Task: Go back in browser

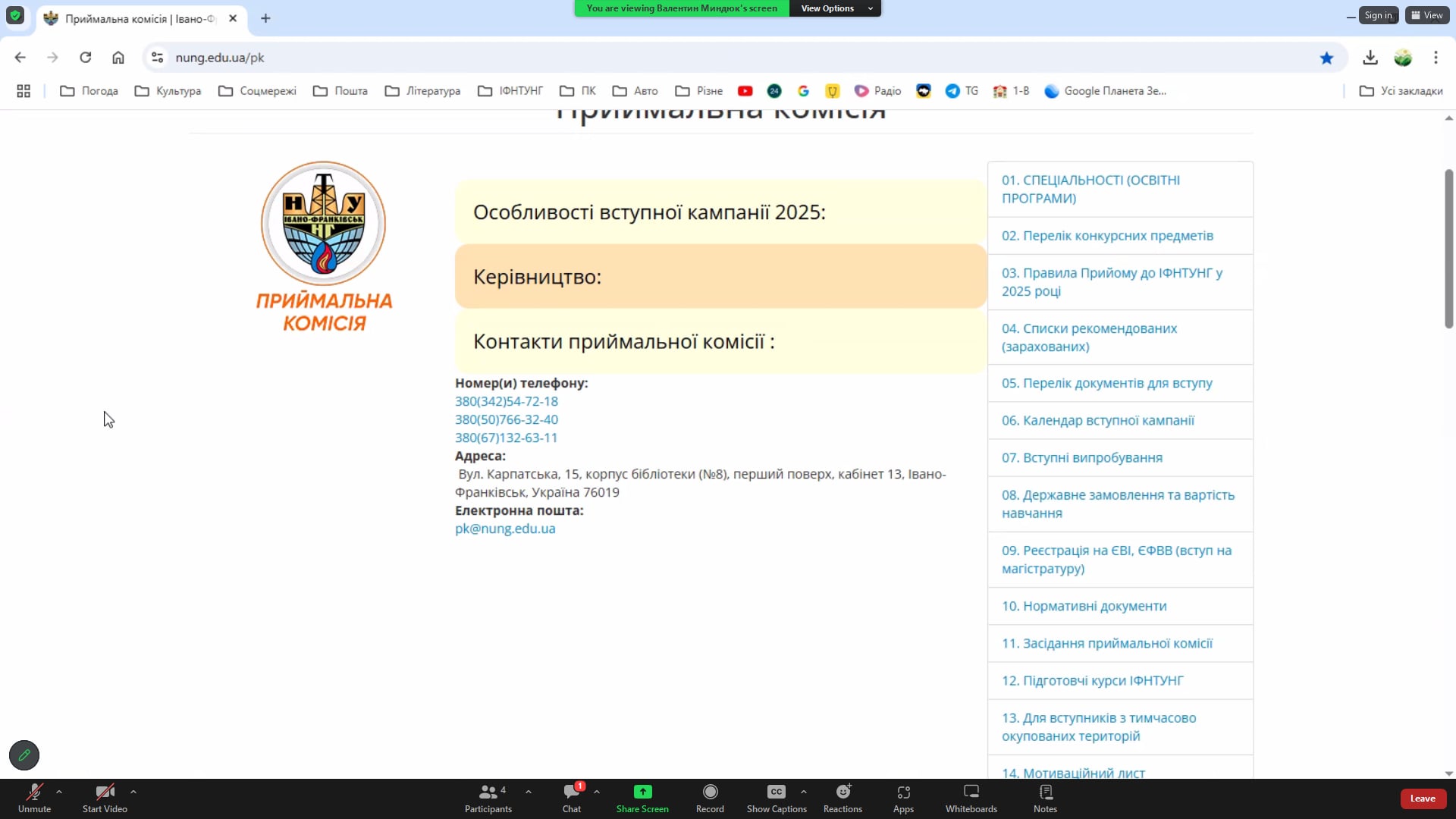Action: [x=20, y=58]
